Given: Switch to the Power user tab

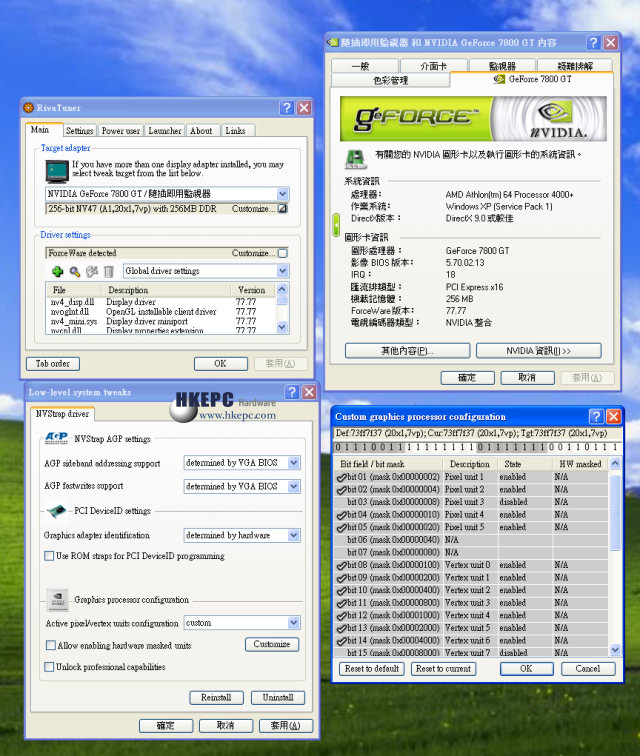Looking at the screenshot, I should (121, 131).
